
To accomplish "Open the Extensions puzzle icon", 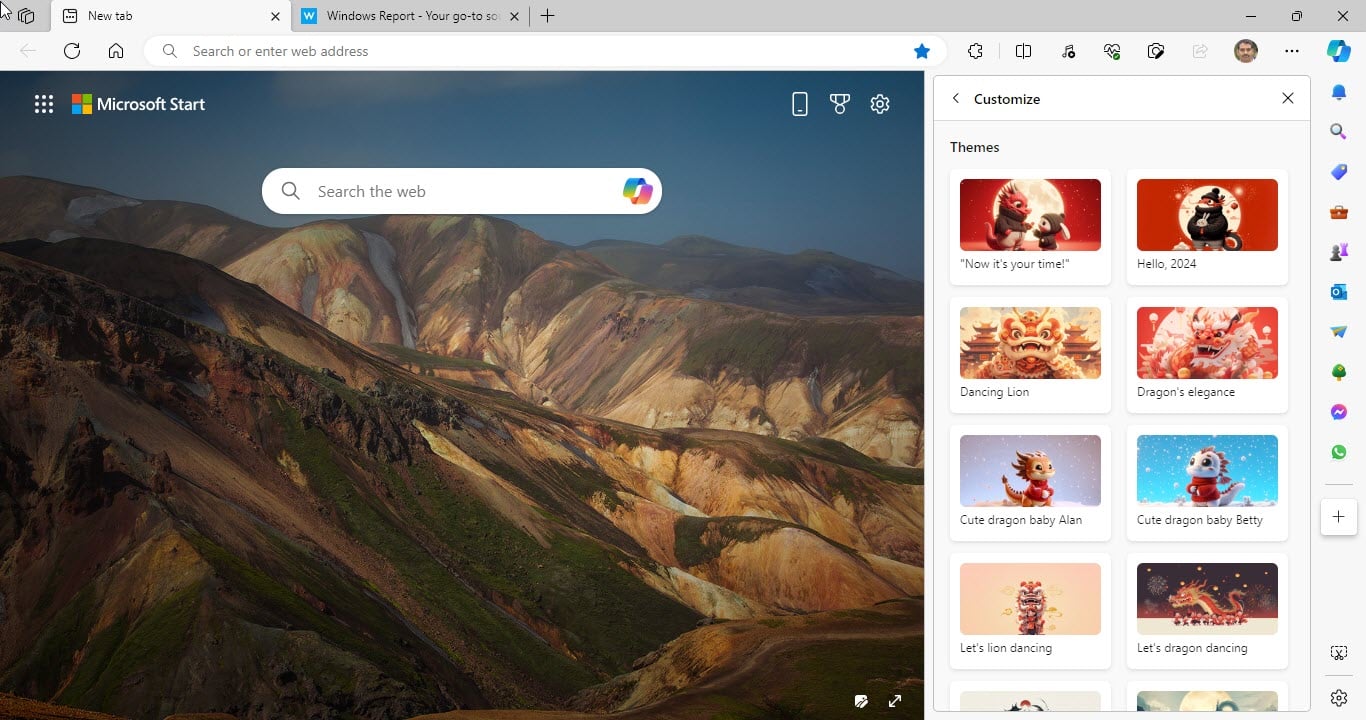I will tap(976, 51).
